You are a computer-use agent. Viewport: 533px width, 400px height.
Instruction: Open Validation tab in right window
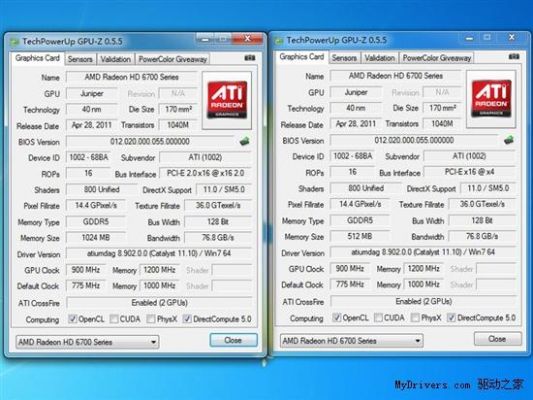380,58
